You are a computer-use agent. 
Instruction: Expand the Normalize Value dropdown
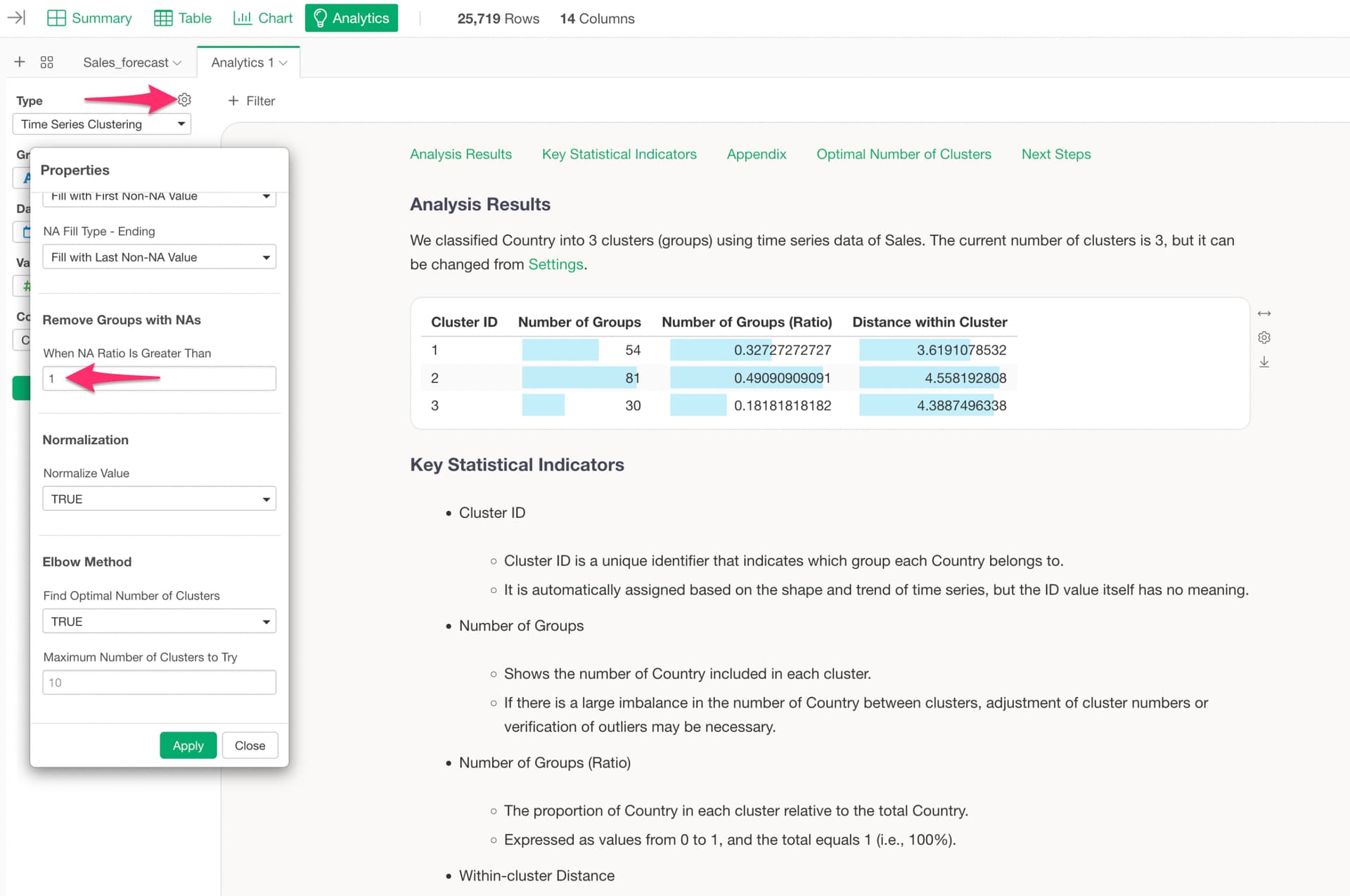159,499
